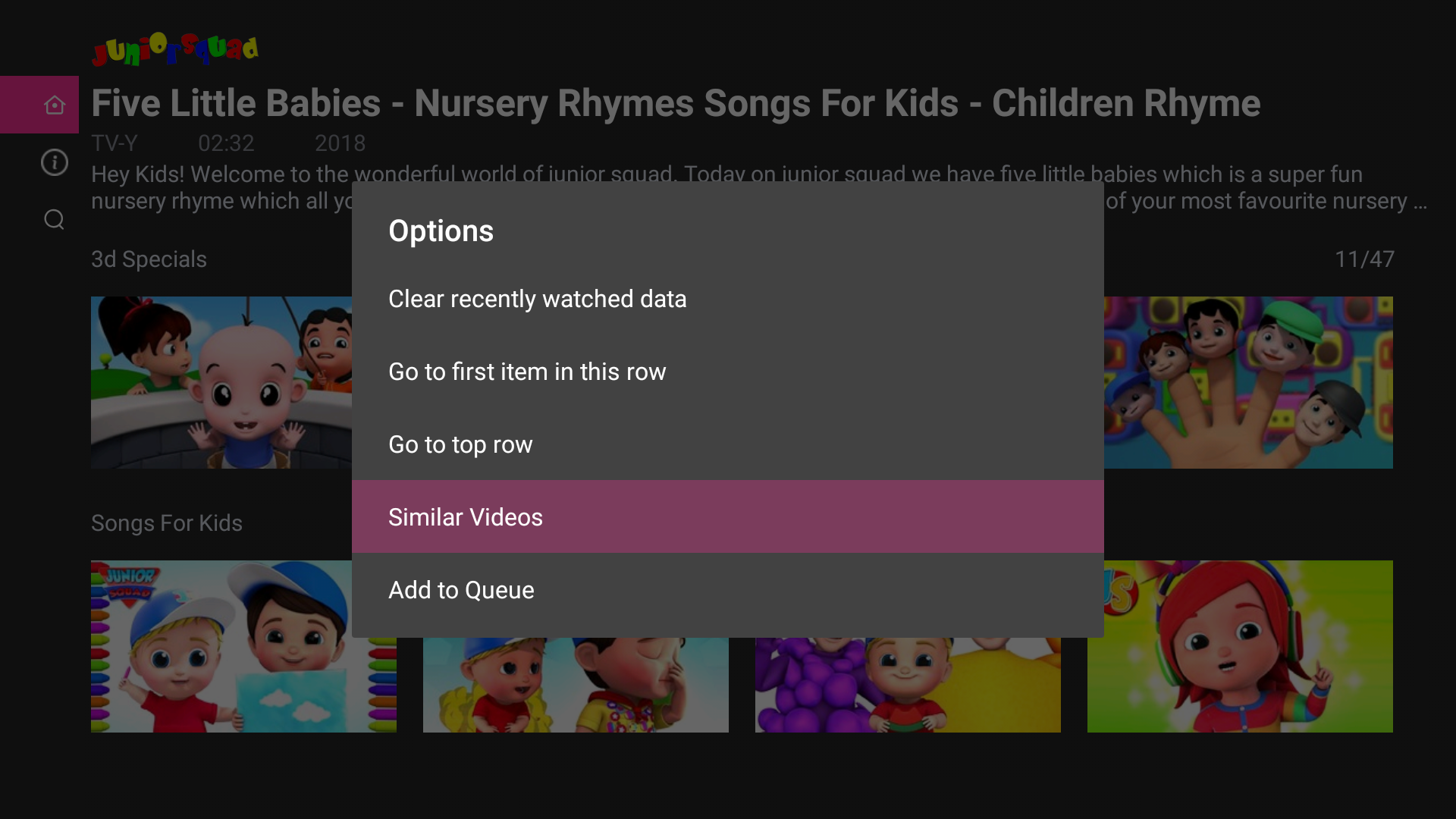This screenshot has height=819, width=1456.
Task: Open the search magnifier icon
Action: [x=54, y=219]
